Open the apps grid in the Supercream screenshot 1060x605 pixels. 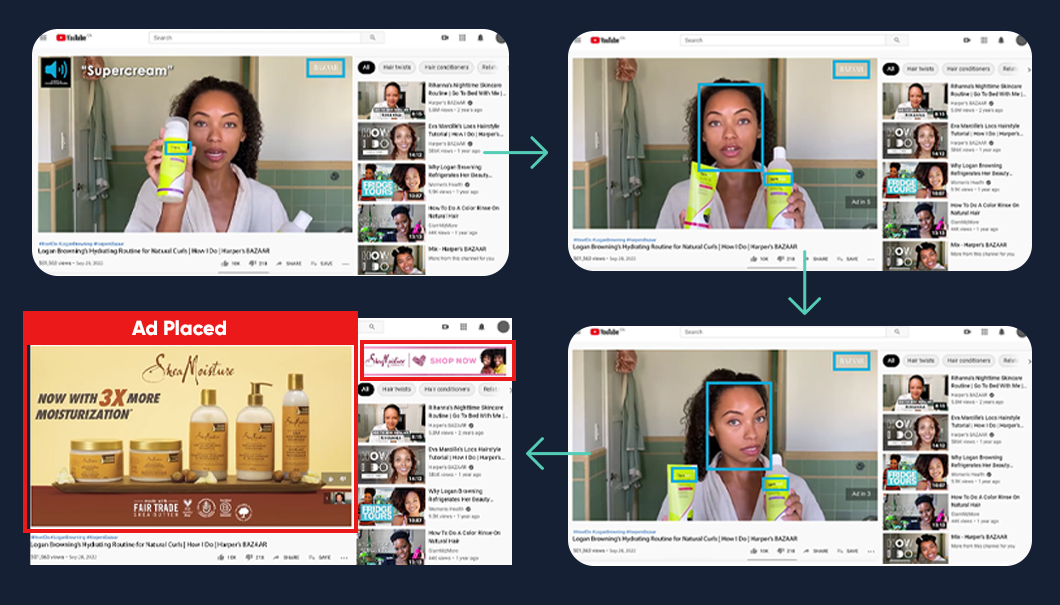point(463,38)
